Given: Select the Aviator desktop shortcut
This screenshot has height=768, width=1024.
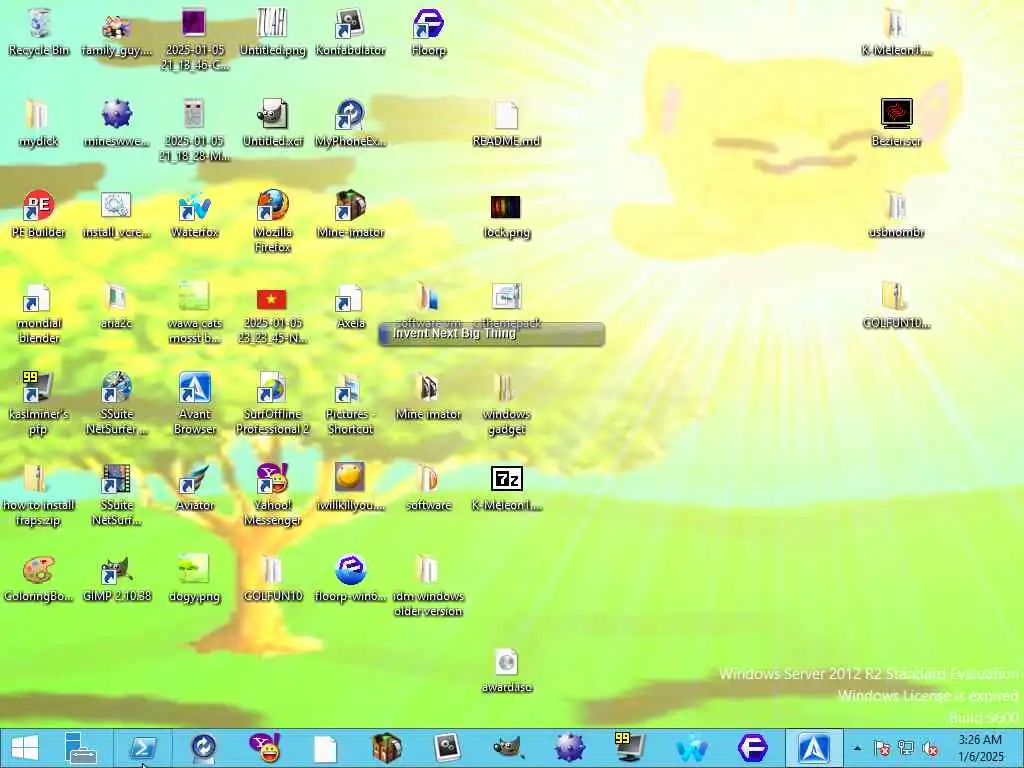Looking at the screenshot, I should [x=194, y=487].
